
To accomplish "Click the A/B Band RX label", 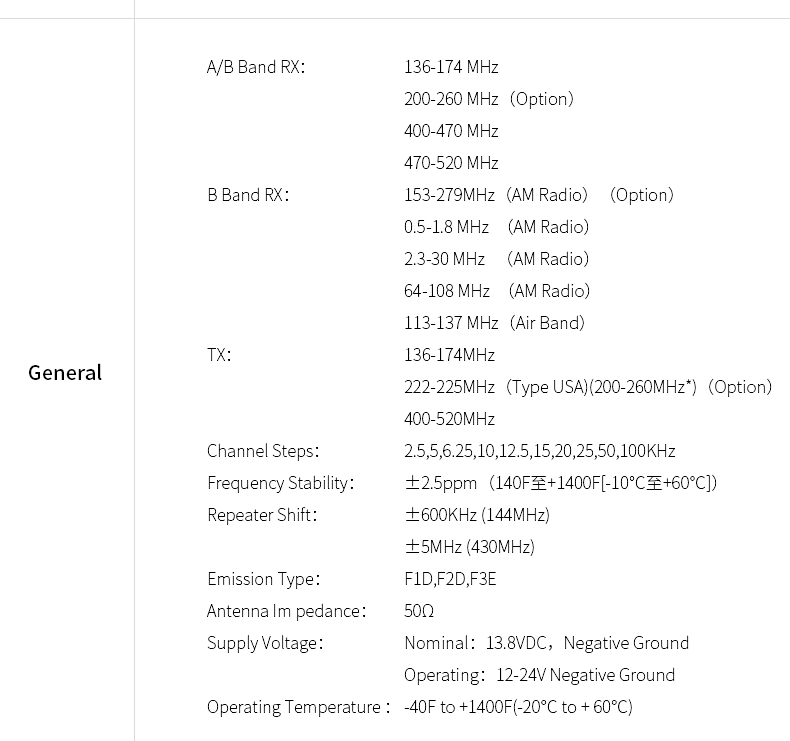I will pos(255,67).
